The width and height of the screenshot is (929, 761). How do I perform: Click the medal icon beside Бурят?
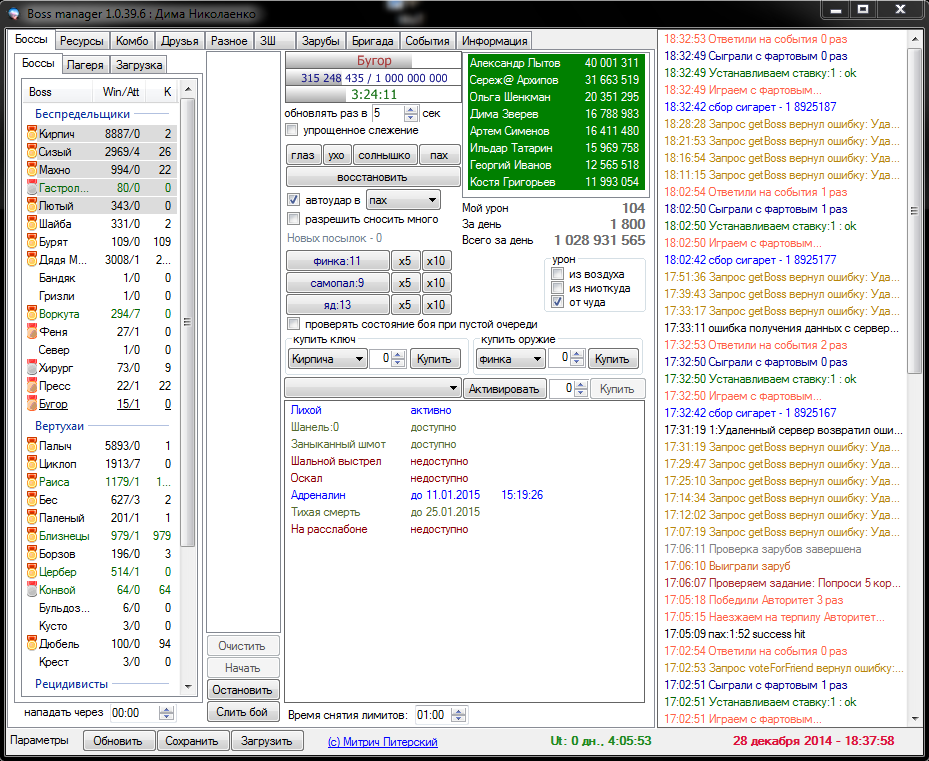[x=32, y=242]
